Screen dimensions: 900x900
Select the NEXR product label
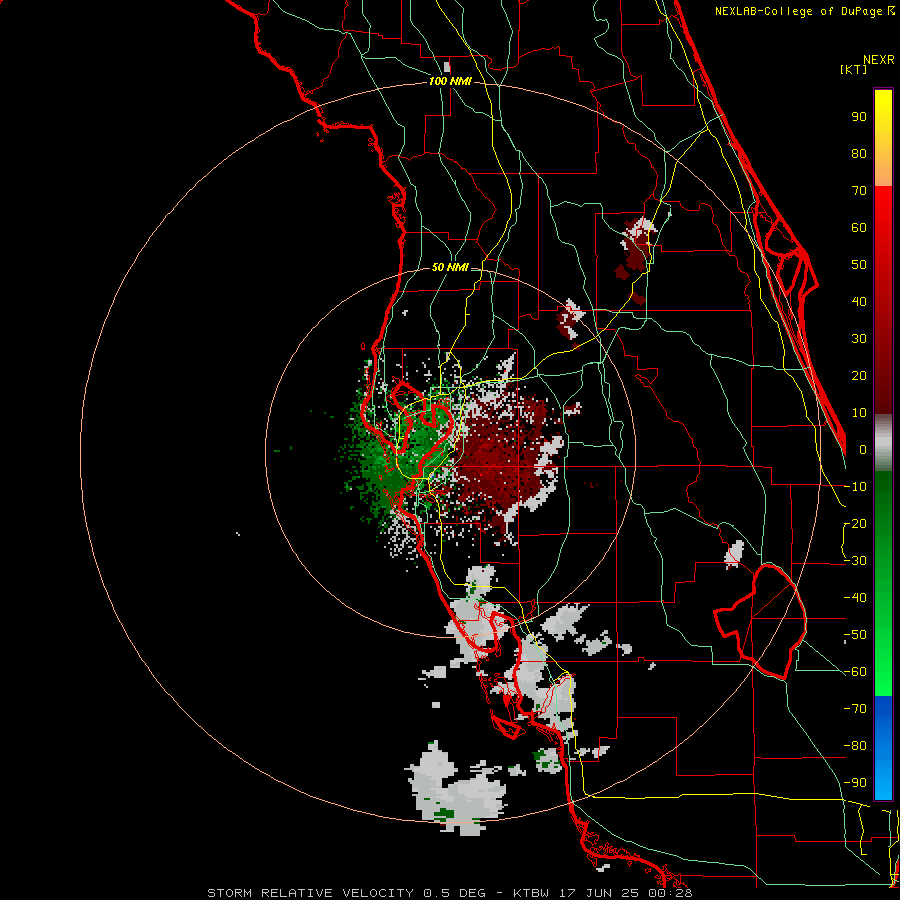878,60
